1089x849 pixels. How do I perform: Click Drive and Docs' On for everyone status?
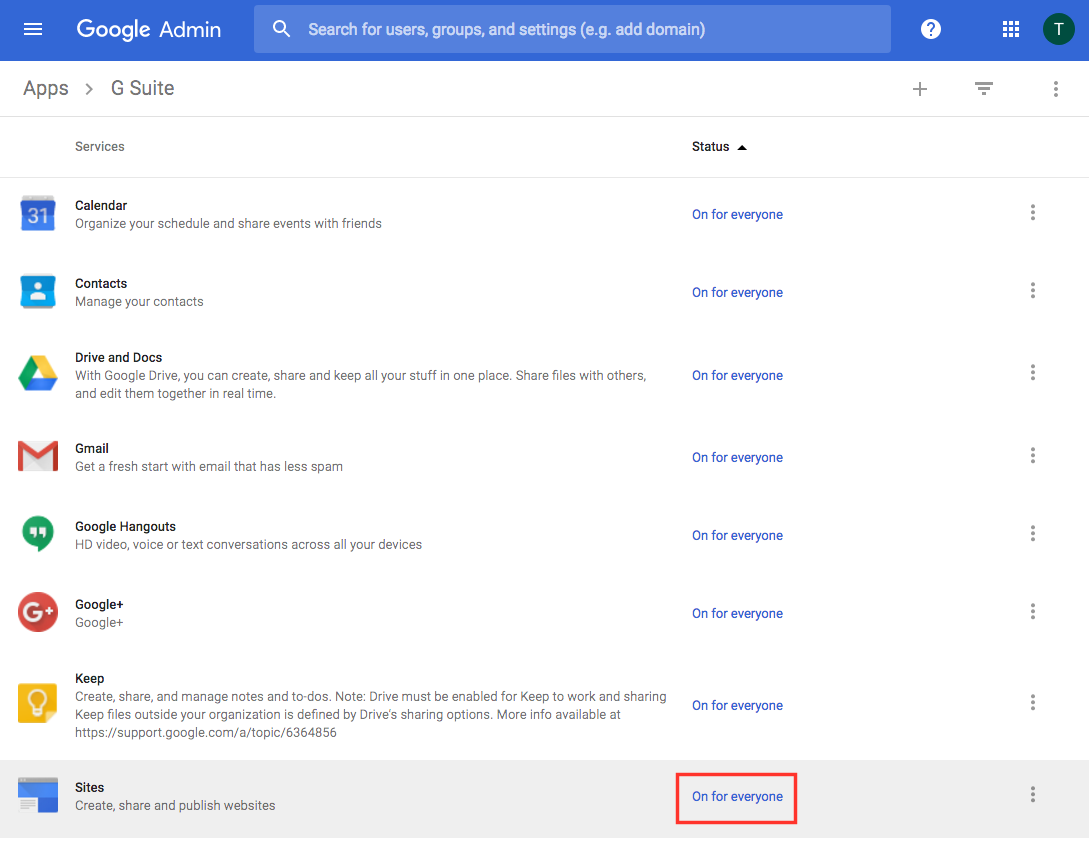tap(737, 375)
